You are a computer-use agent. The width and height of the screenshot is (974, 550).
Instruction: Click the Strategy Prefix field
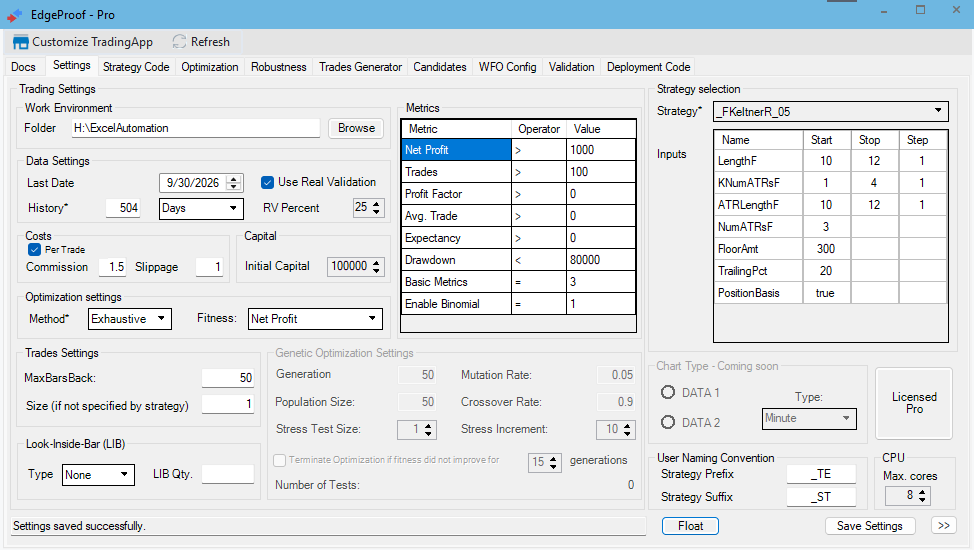point(821,474)
